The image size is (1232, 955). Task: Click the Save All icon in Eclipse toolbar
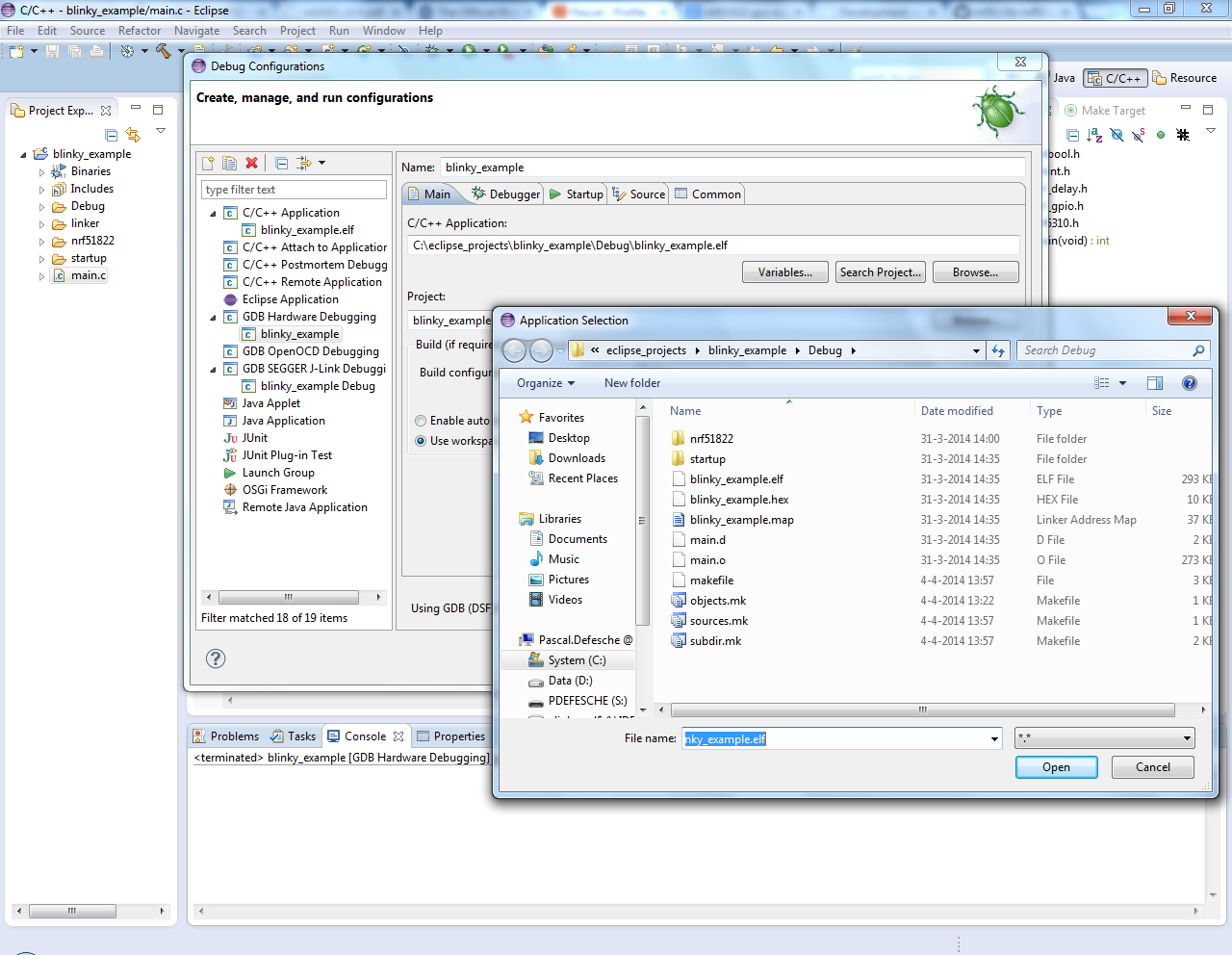coord(74,51)
